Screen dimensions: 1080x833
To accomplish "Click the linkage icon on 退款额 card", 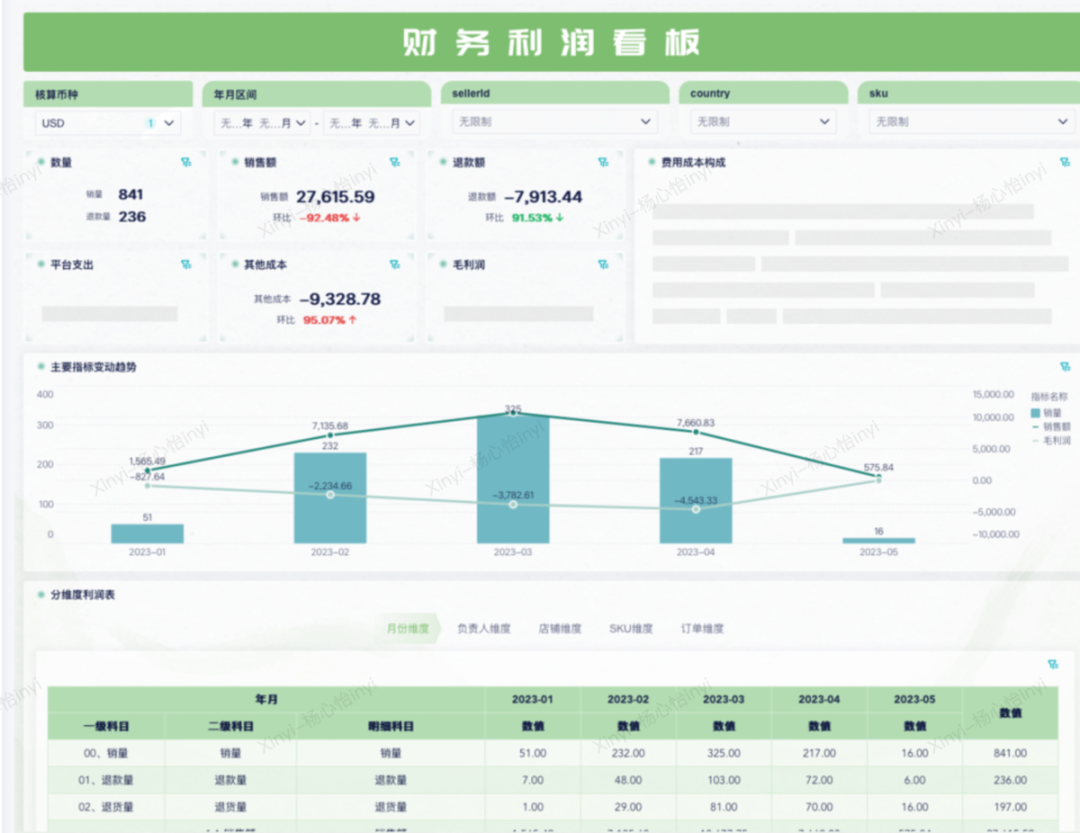I will 603,162.
